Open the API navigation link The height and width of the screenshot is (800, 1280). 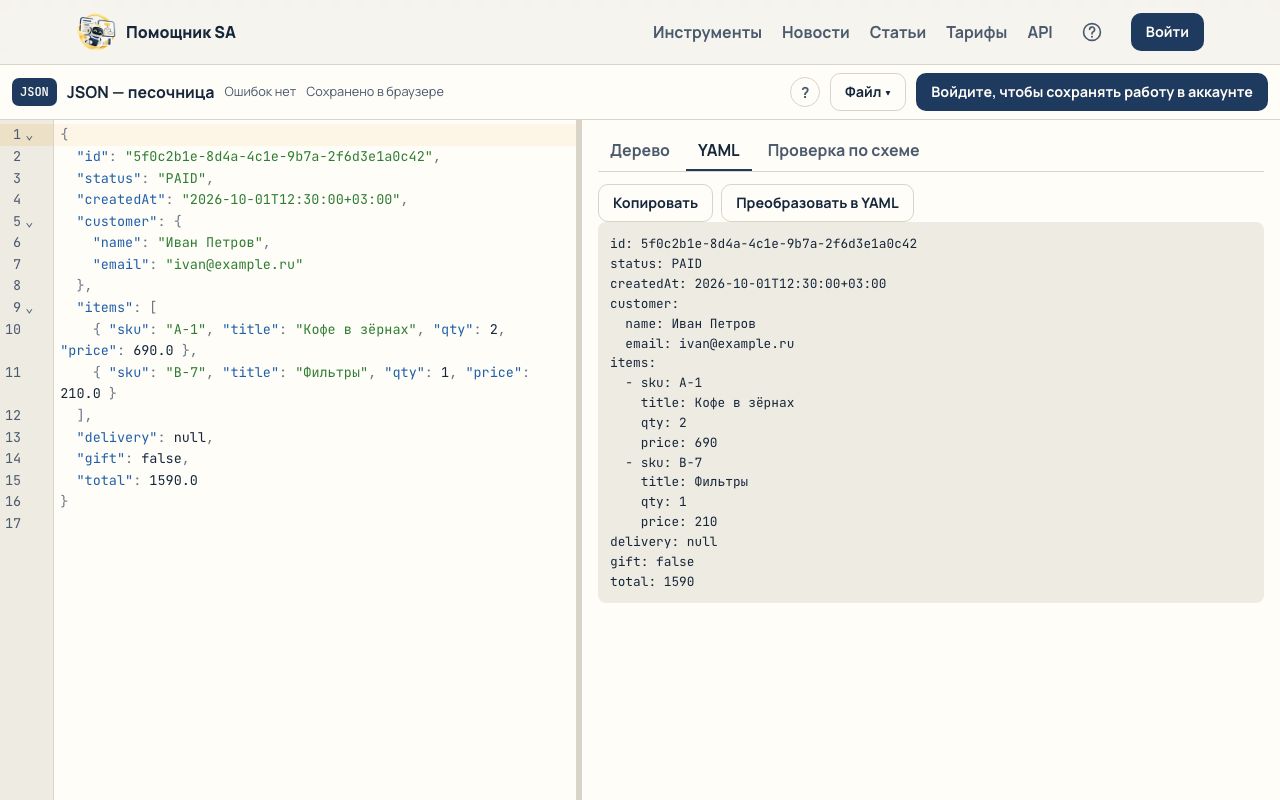[x=1040, y=32]
